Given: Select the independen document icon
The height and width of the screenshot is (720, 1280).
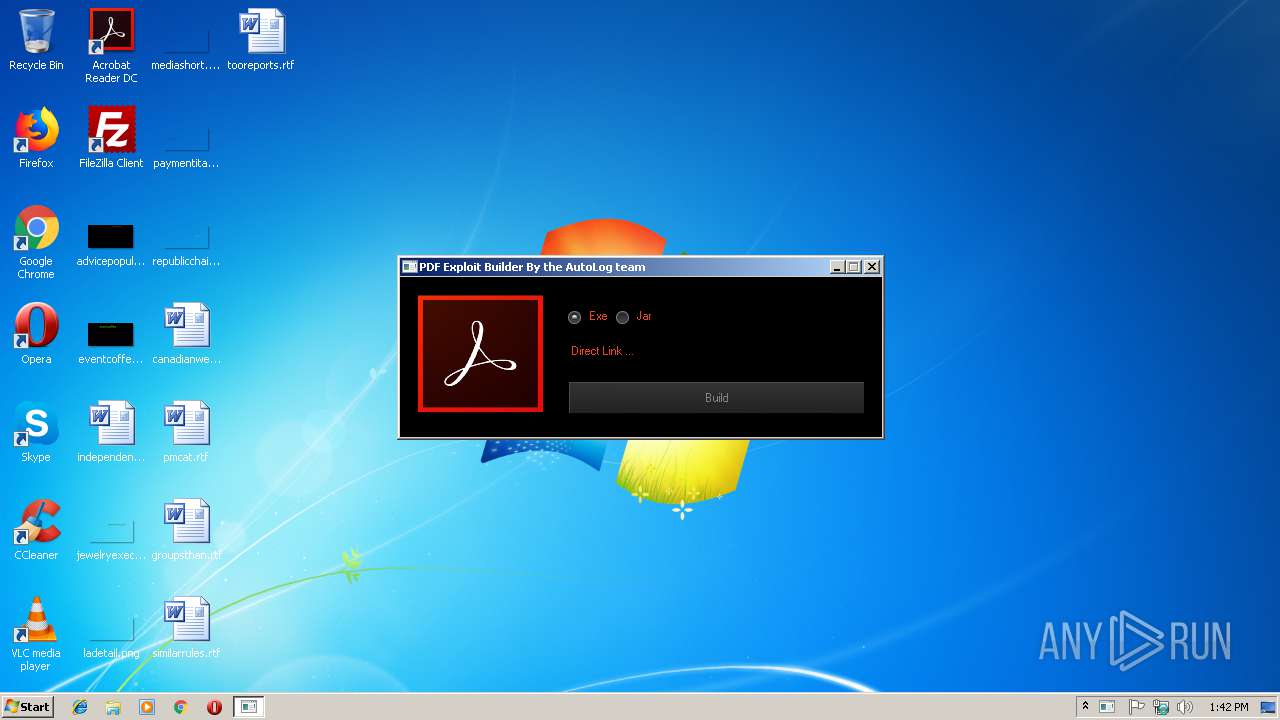Looking at the screenshot, I should click(x=111, y=432).
